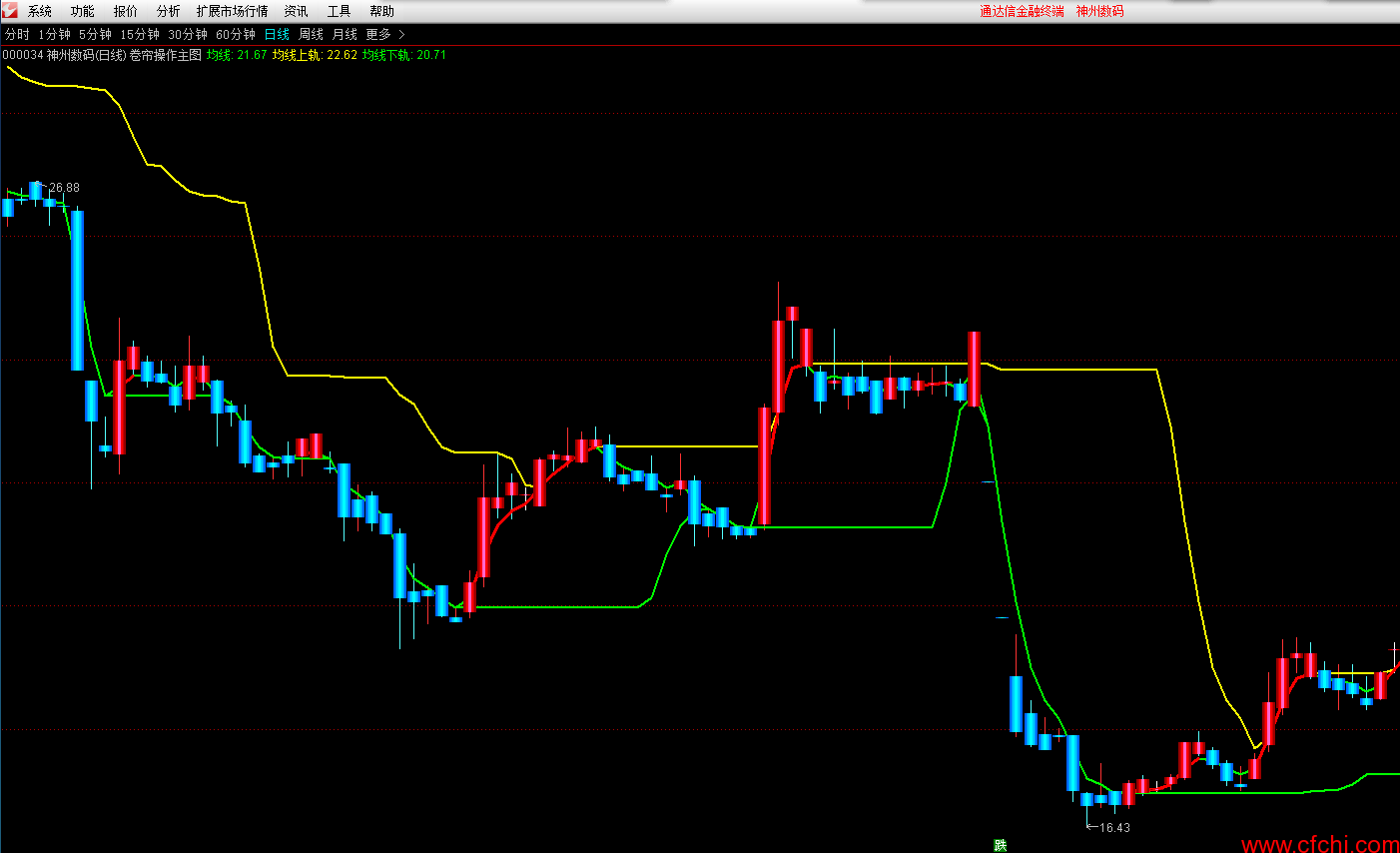Click the 神州数码 stock name in title bar
The height and width of the screenshot is (853, 1400).
(x=1099, y=11)
